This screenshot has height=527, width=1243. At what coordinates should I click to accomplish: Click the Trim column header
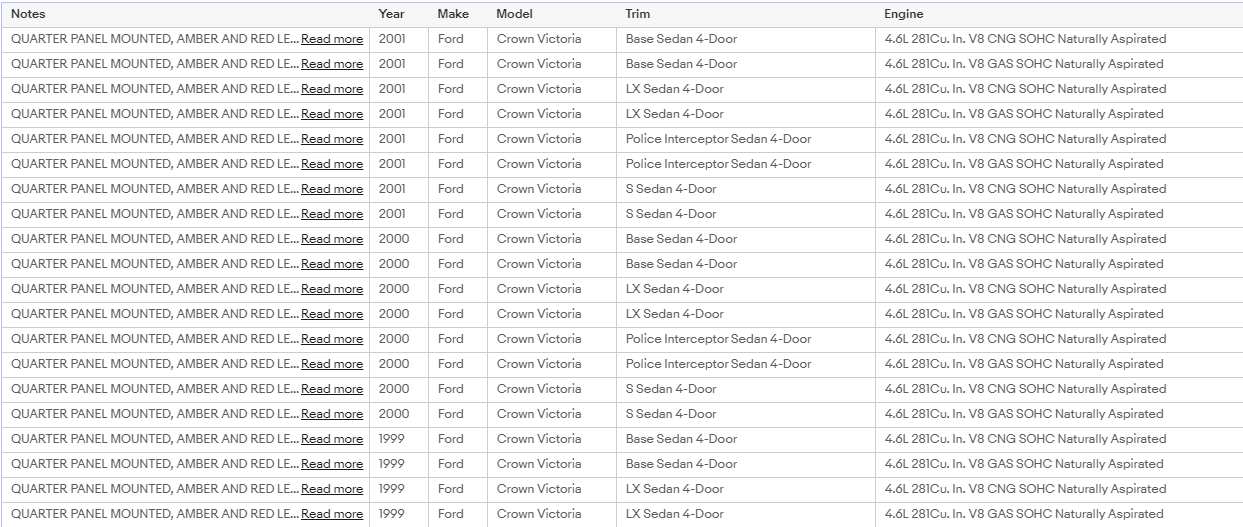point(637,14)
